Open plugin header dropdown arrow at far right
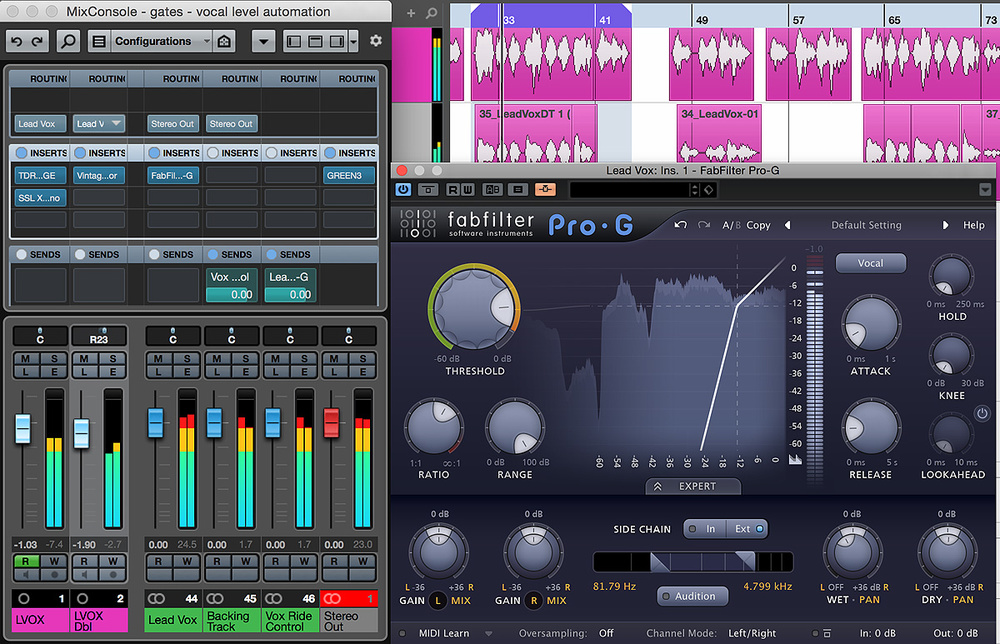The height and width of the screenshot is (644, 1000). click(x=985, y=189)
